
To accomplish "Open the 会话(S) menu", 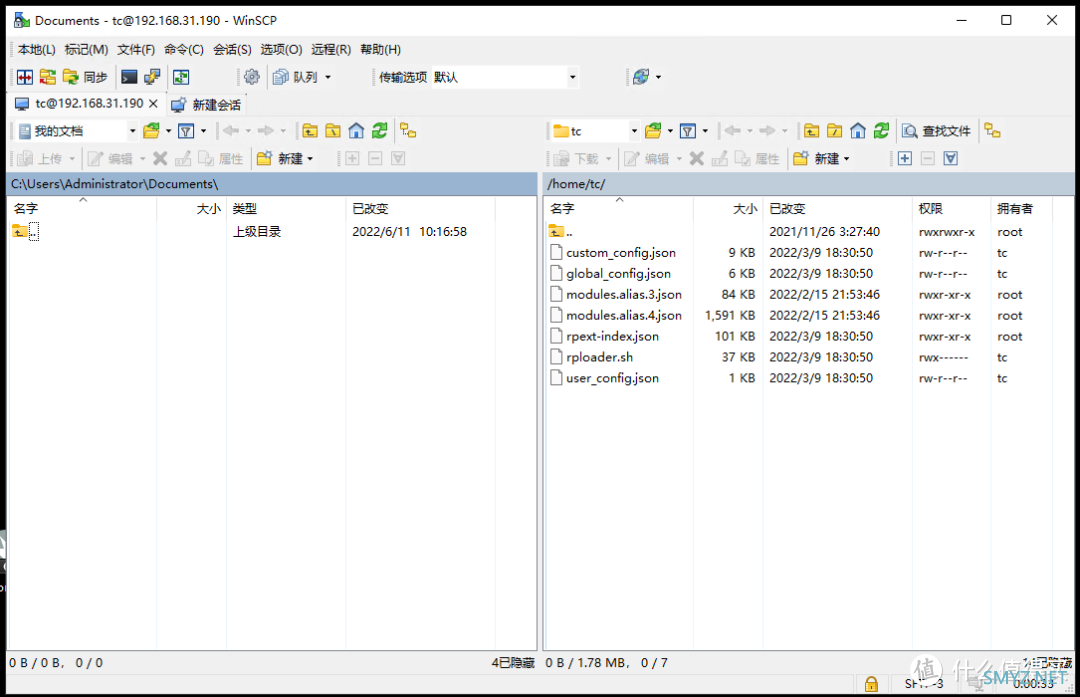I will 232,50.
